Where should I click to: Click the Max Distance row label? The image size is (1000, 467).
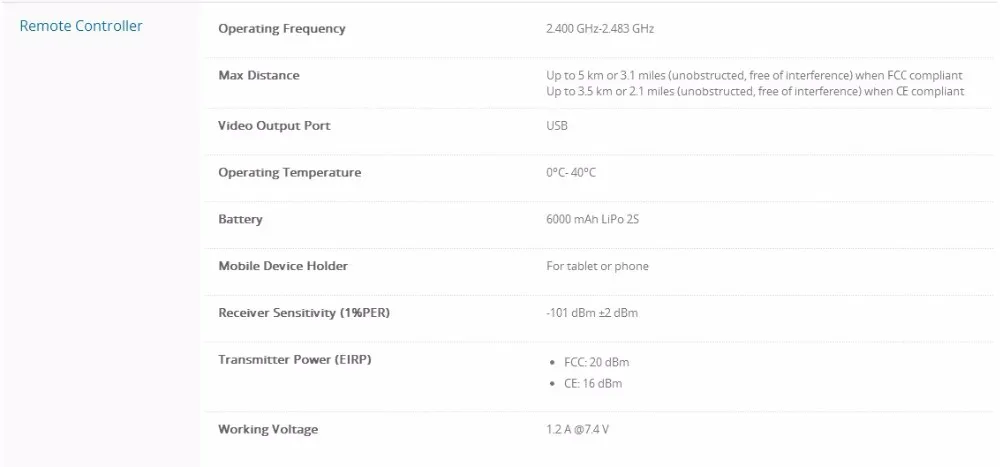(x=258, y=75)
